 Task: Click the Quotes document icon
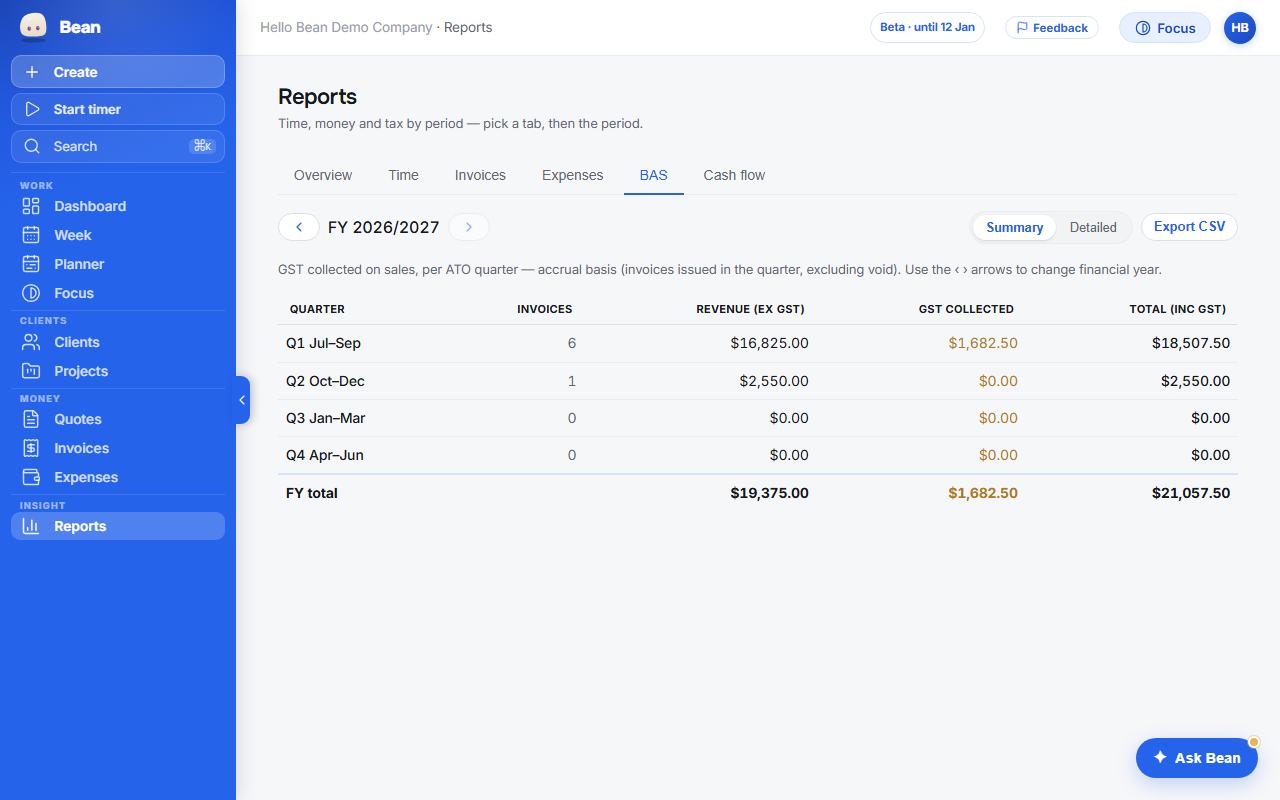[31, 419]
